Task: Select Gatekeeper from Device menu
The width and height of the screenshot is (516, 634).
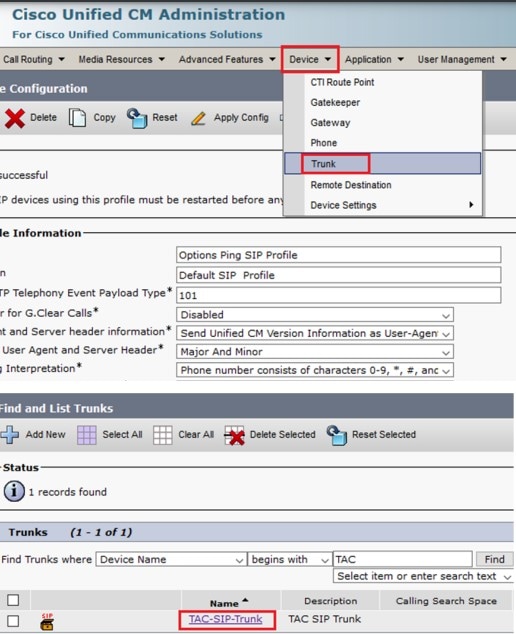Action: 335,103
